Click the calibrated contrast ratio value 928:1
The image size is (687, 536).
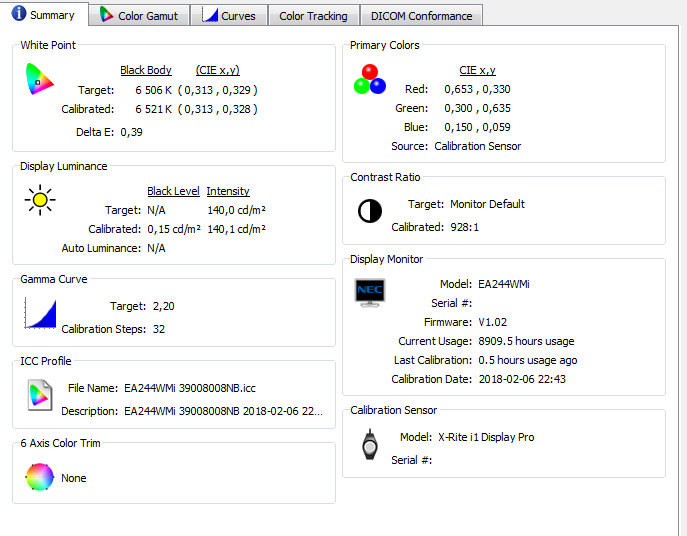(x=463, y=227)
